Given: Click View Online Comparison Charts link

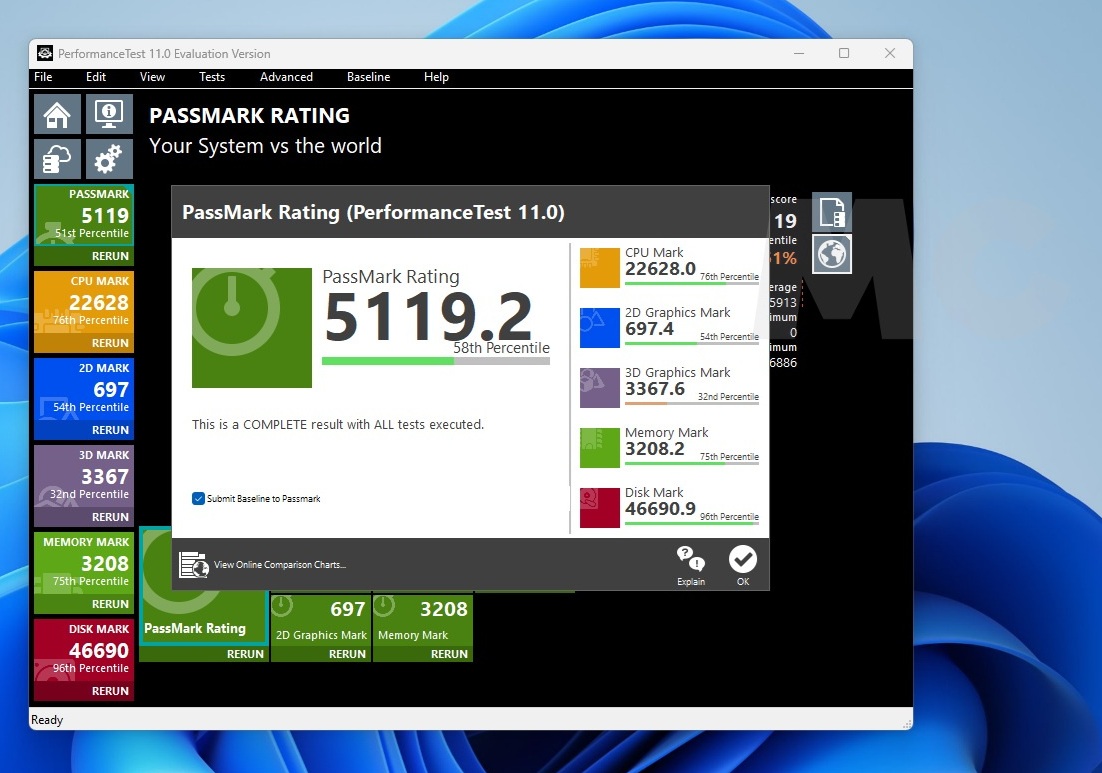Looking at the screenshot, I should (279, 565).
